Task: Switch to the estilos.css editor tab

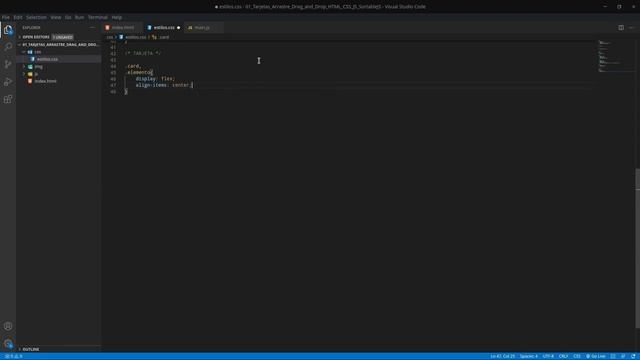Action: (x=164, y=27)
